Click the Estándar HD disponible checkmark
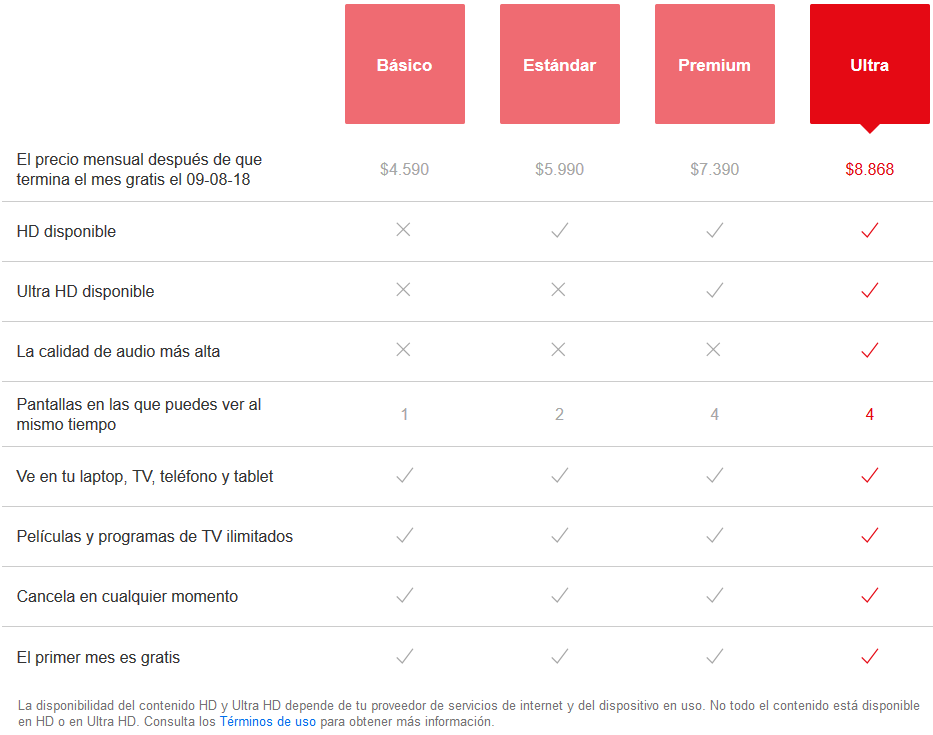 [x=559, y=231]
